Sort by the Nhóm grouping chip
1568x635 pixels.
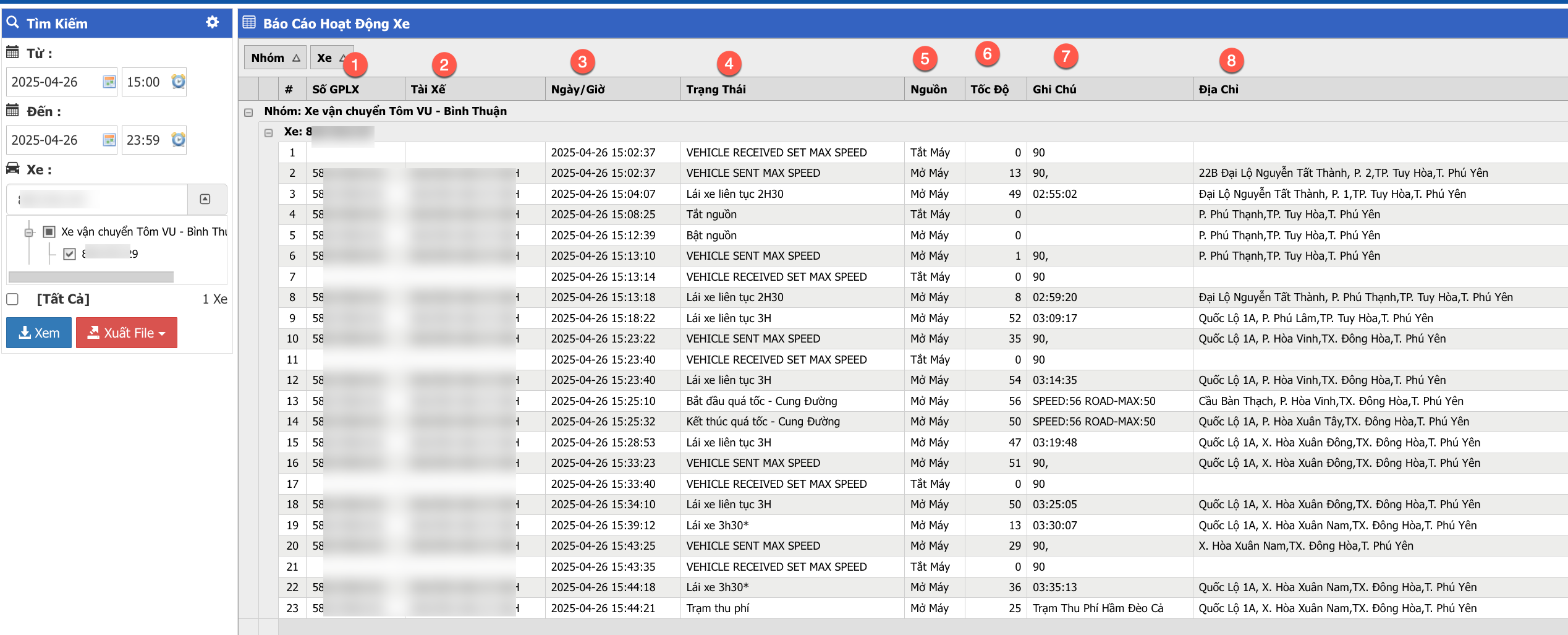point(274,58)
